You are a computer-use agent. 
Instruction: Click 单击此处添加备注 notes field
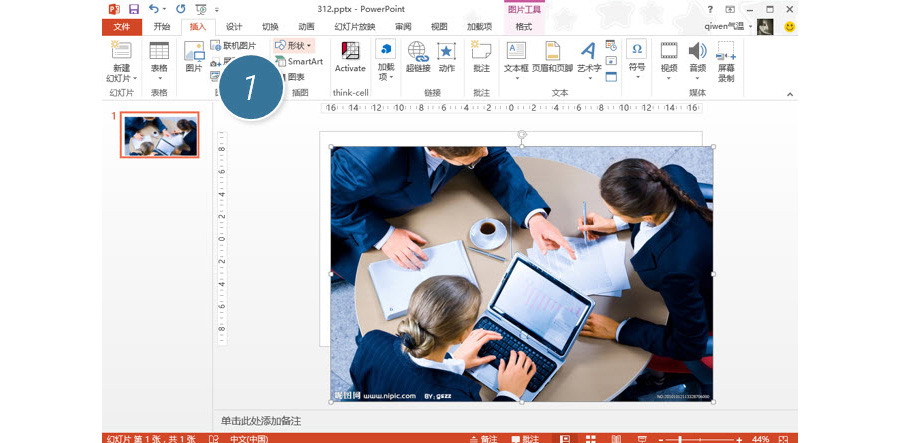tap(261, 421)
